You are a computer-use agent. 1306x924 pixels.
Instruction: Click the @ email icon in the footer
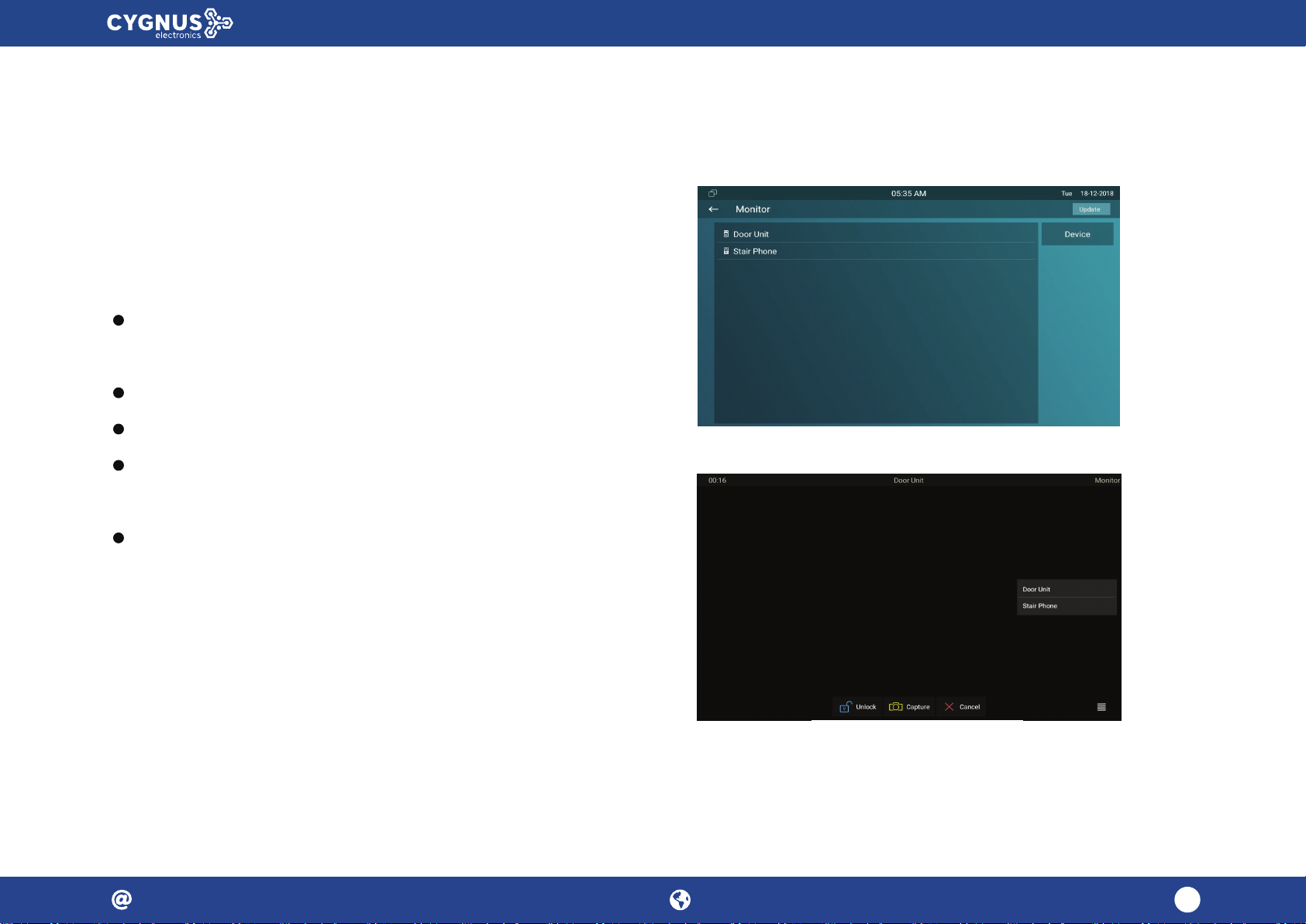(x=122, y=899)
